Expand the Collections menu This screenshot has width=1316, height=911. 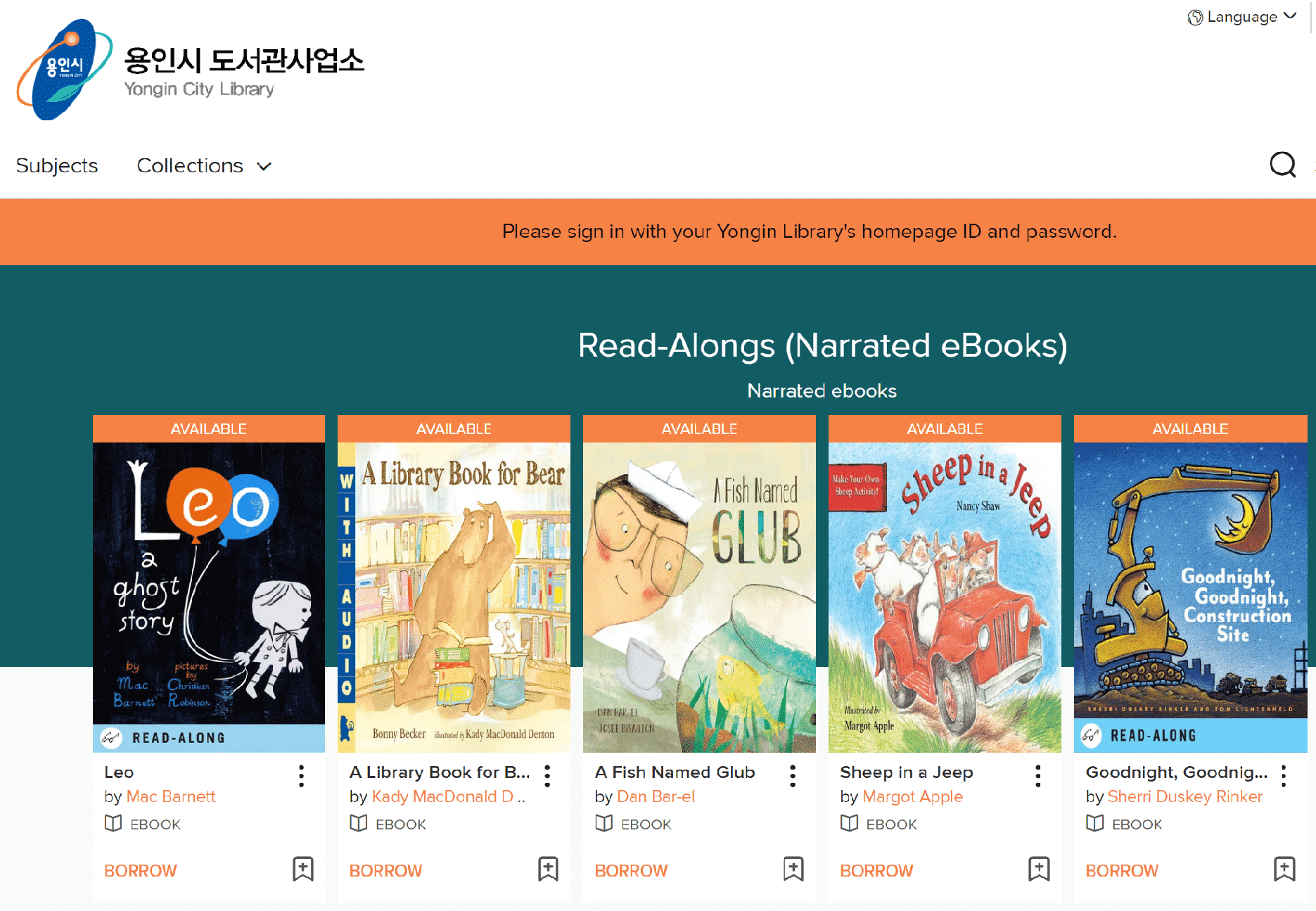204,166
